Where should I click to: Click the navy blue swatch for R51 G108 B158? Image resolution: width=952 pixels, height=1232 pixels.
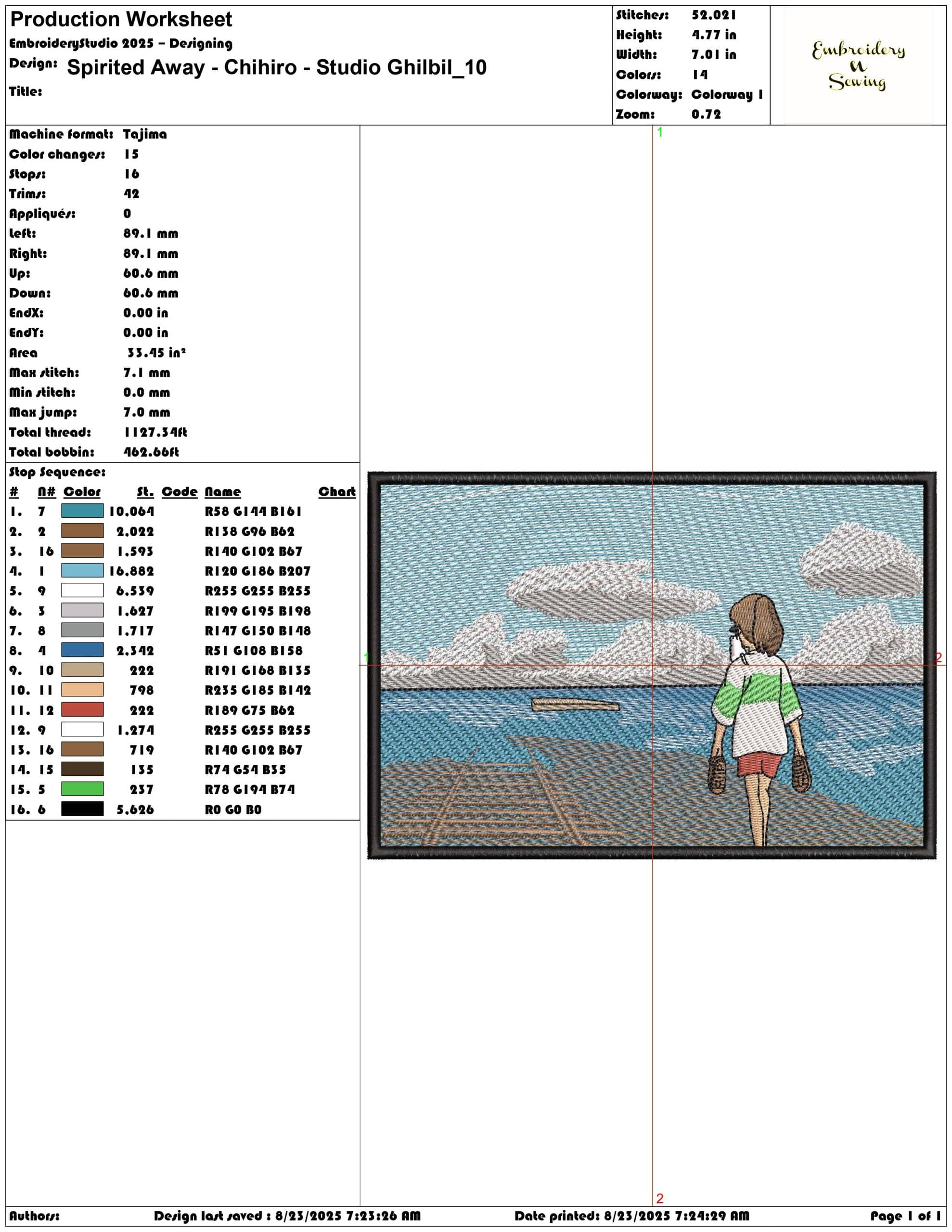coord(82,650)
